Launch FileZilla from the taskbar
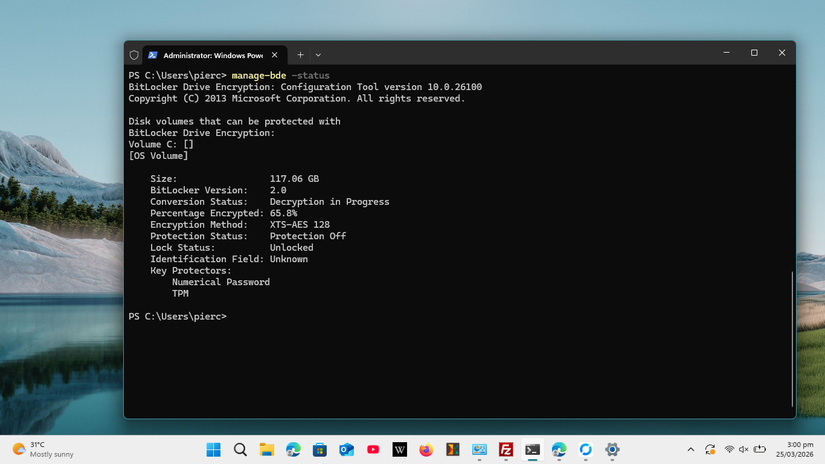Screen dimensions: 825x464 pyautogui.click(x=506, y=450)
